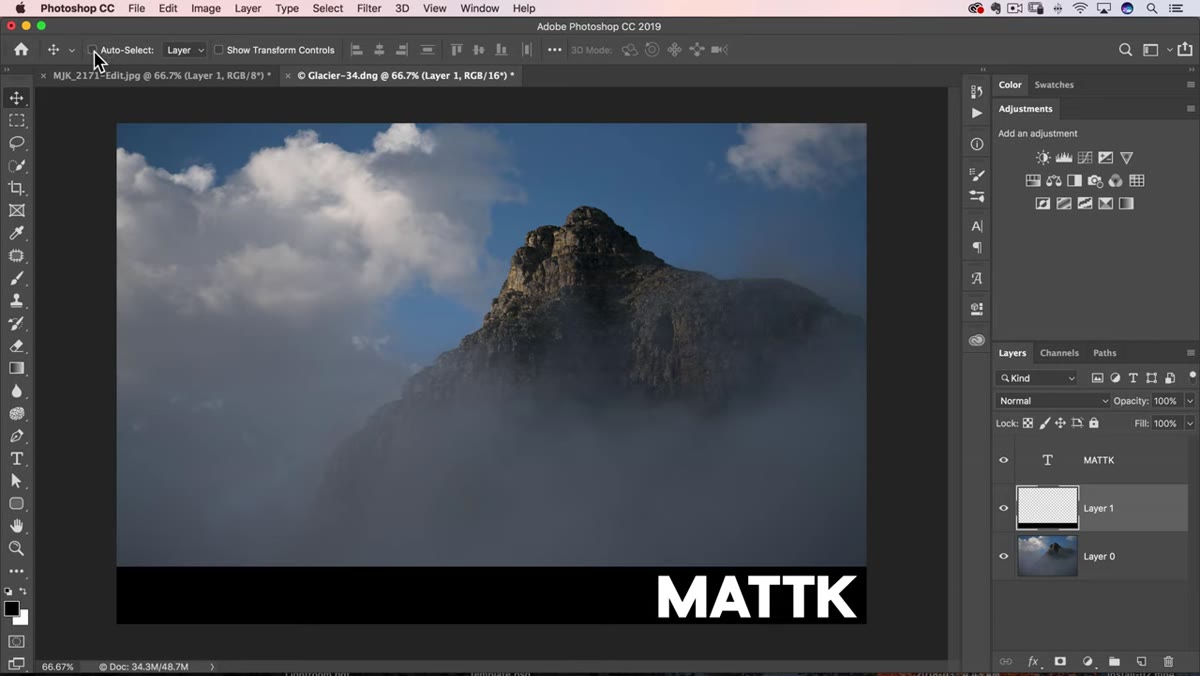Select the Gradient tool
The height and width of the screenshot is (676, 1200).
point(16,368)
